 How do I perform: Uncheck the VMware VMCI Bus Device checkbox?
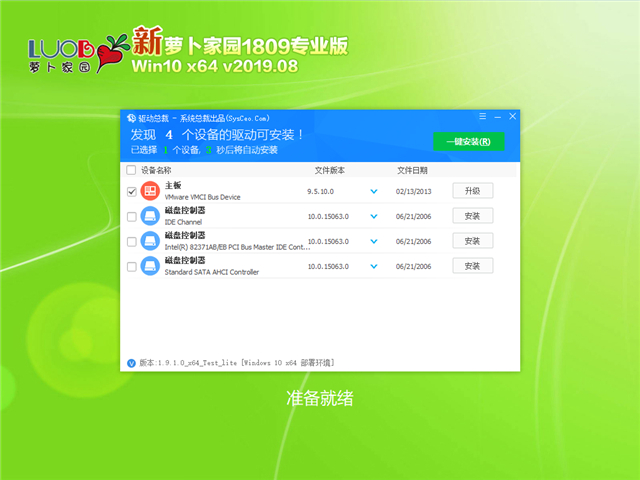132,190
